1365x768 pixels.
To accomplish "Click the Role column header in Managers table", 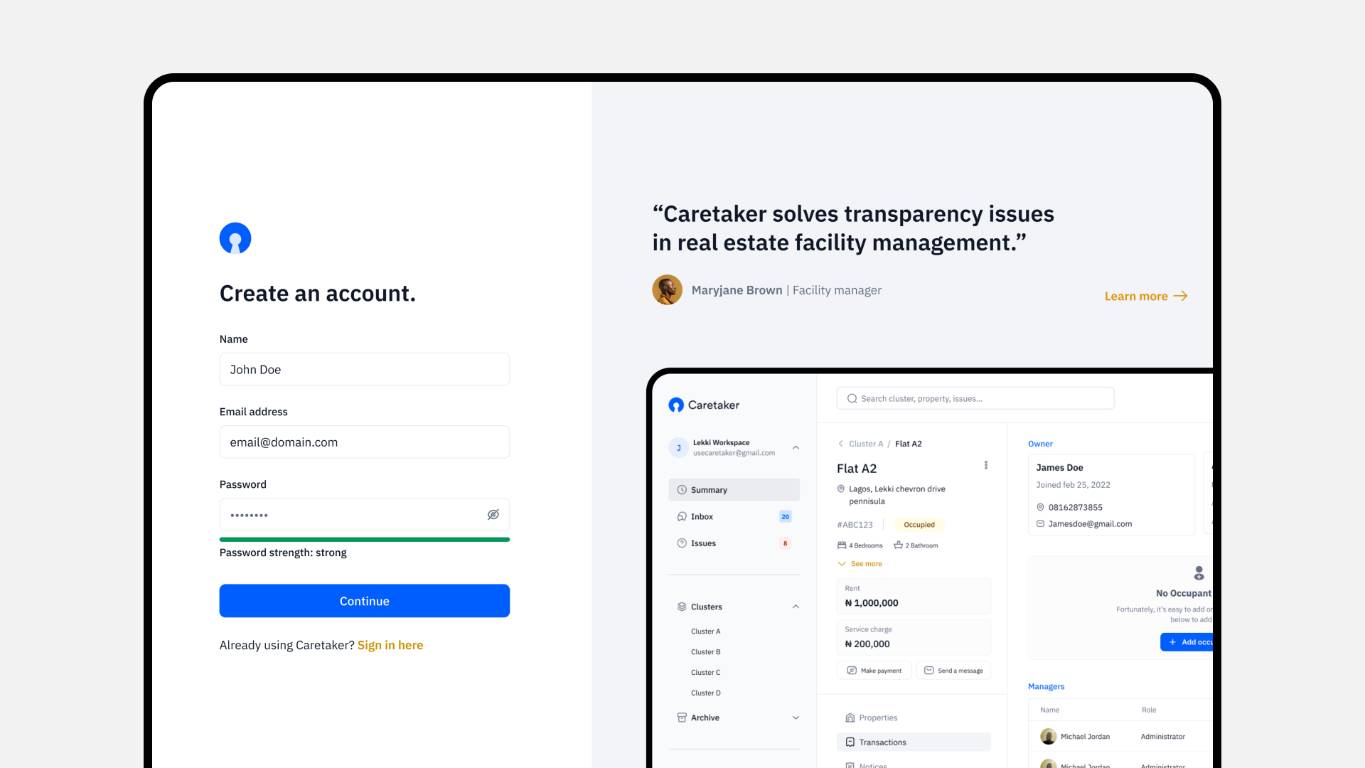I will pyautogui.click(x=1149, y=710).
